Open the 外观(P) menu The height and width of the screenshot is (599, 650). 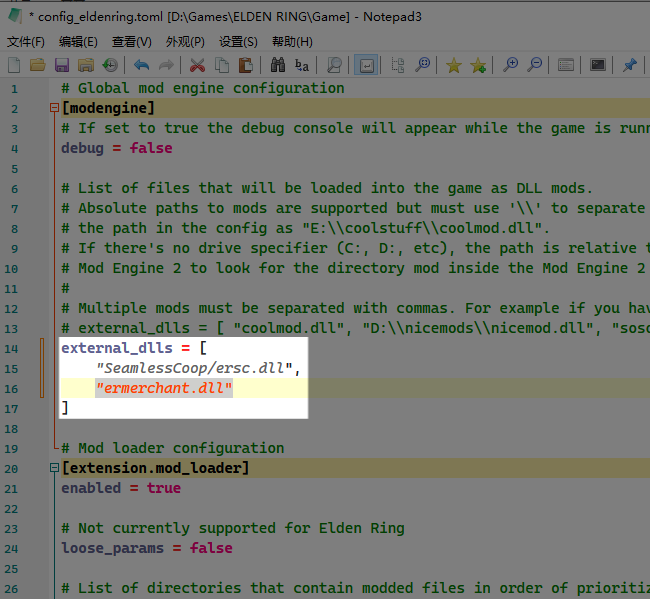(x=185, y=42)
